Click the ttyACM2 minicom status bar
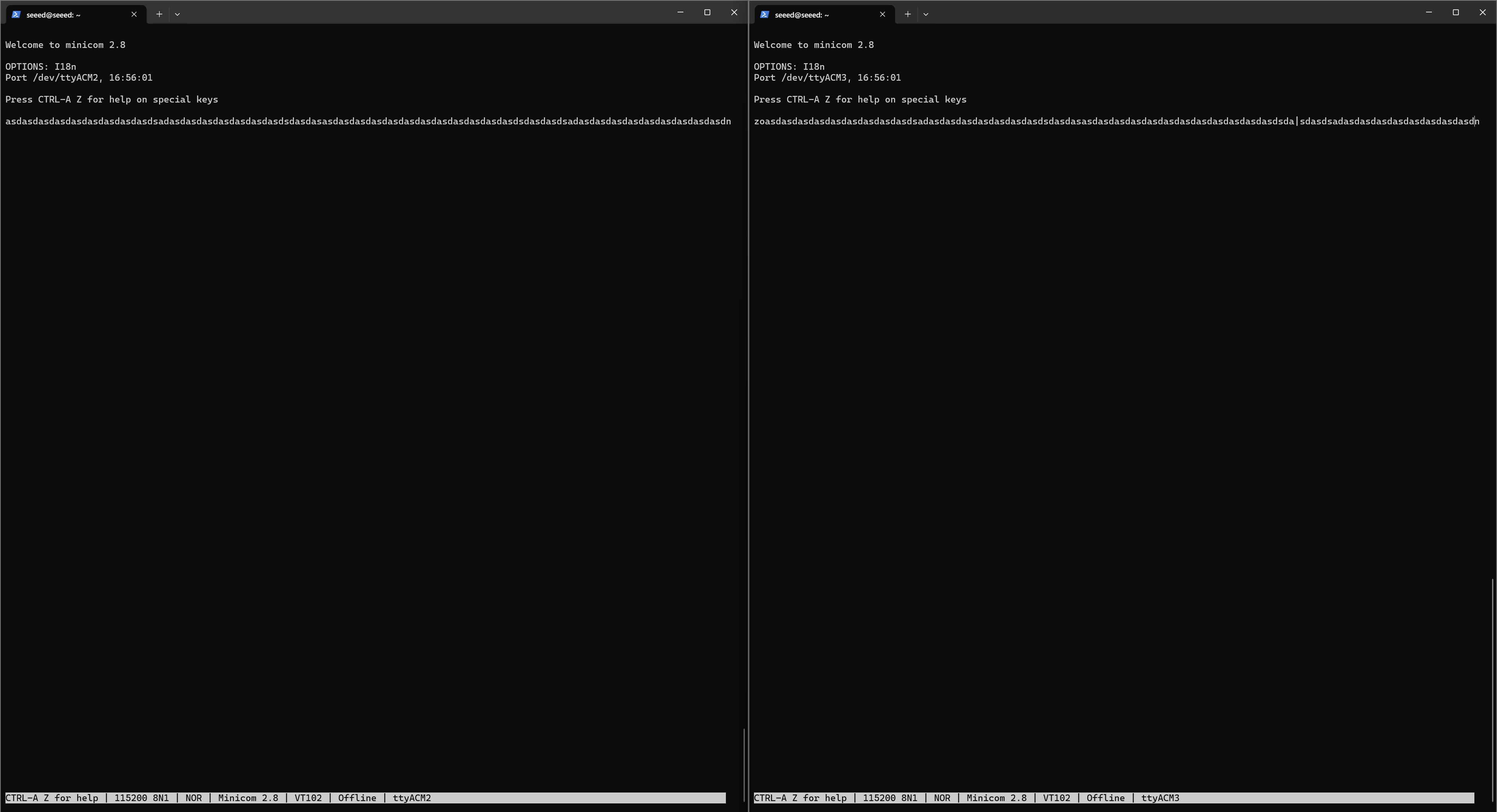Screen dimensions: 1497x812 (365, 798)
